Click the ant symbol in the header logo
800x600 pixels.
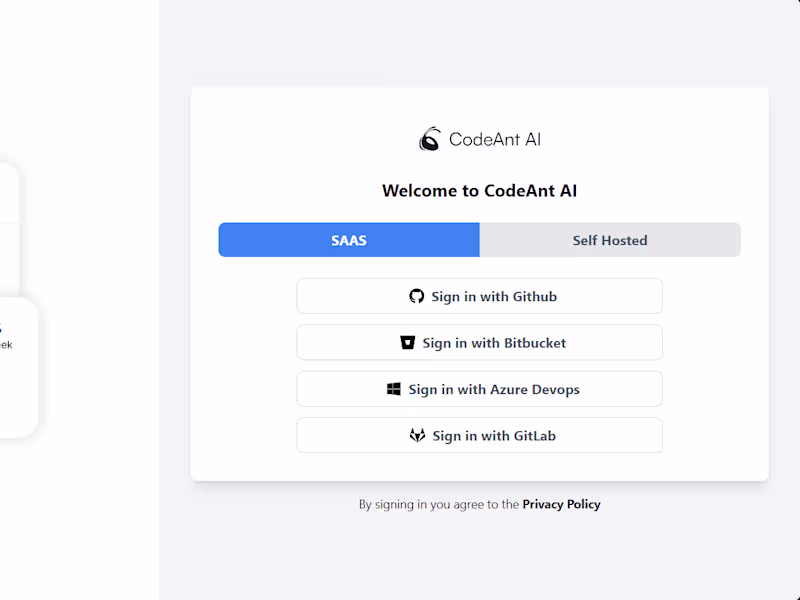point(428,139)
